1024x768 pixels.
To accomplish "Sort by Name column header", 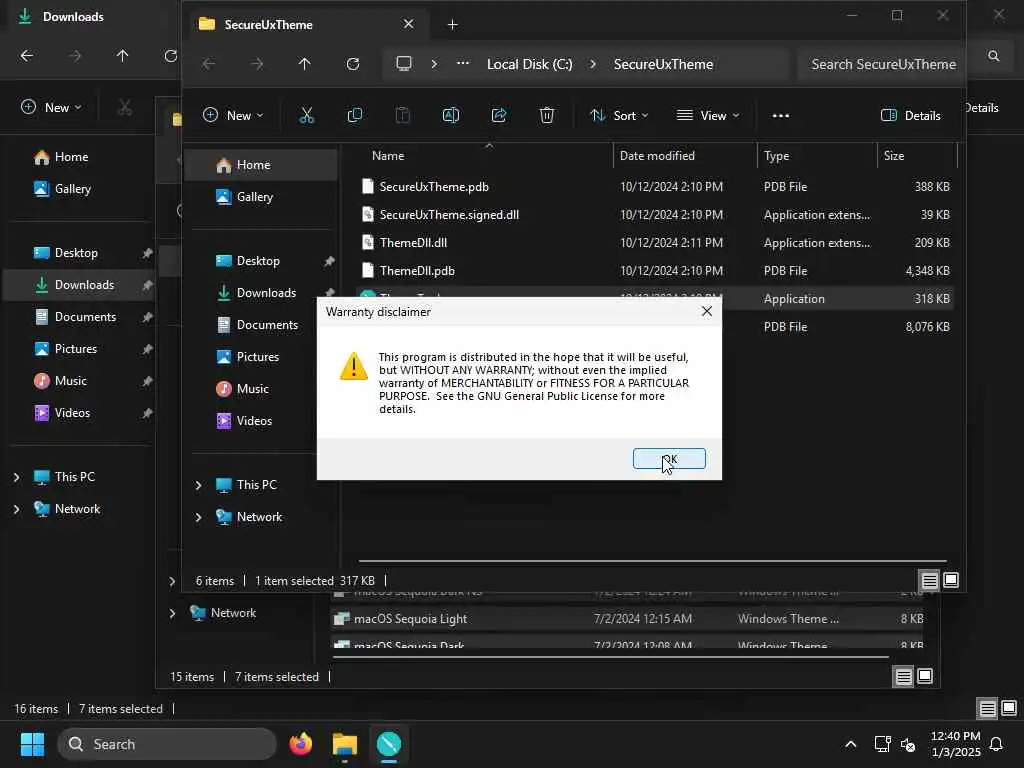I will pos(388,156).
